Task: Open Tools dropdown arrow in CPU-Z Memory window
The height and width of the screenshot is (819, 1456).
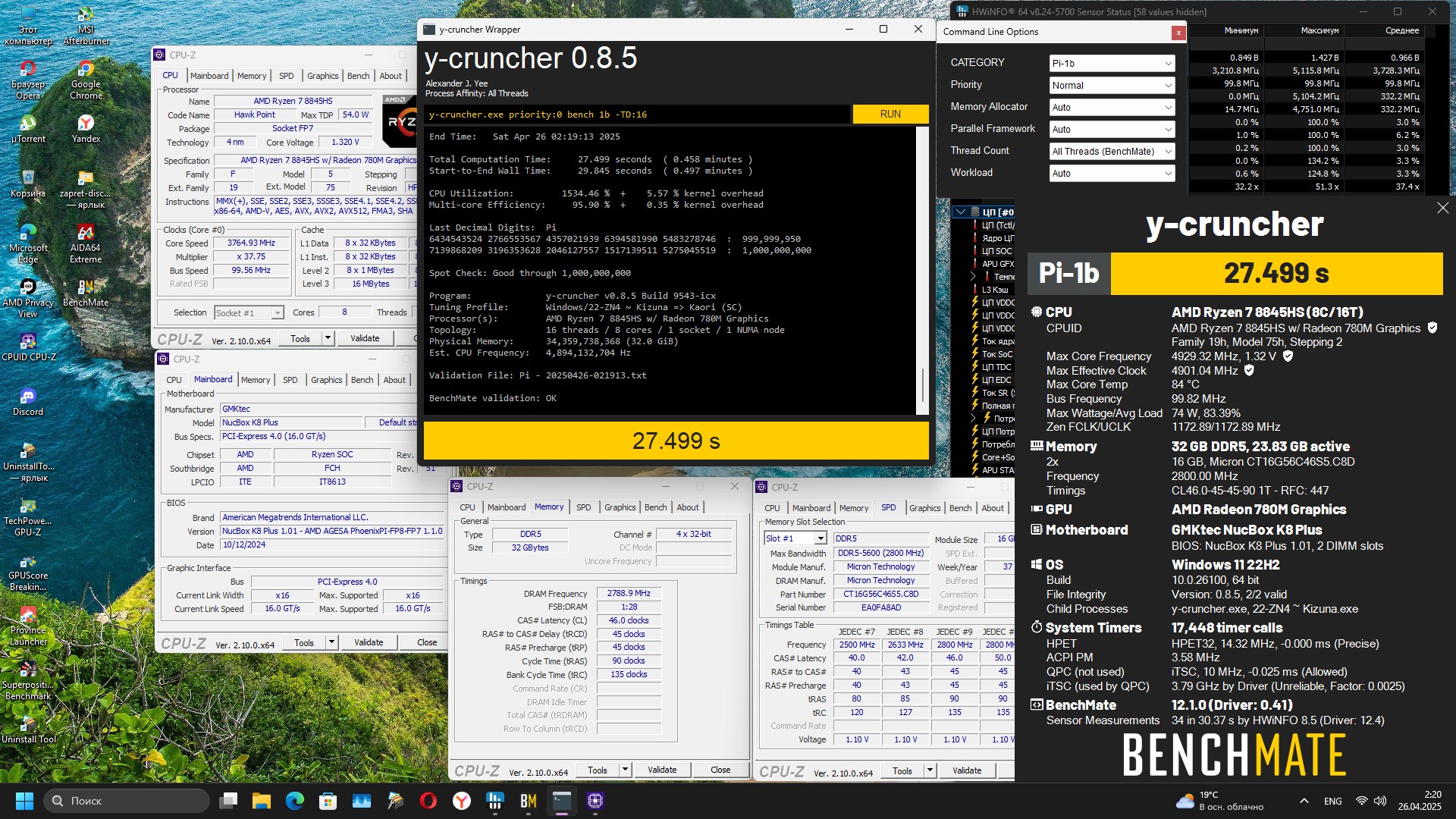Action: pyautogui.click(x=625, y=770)
